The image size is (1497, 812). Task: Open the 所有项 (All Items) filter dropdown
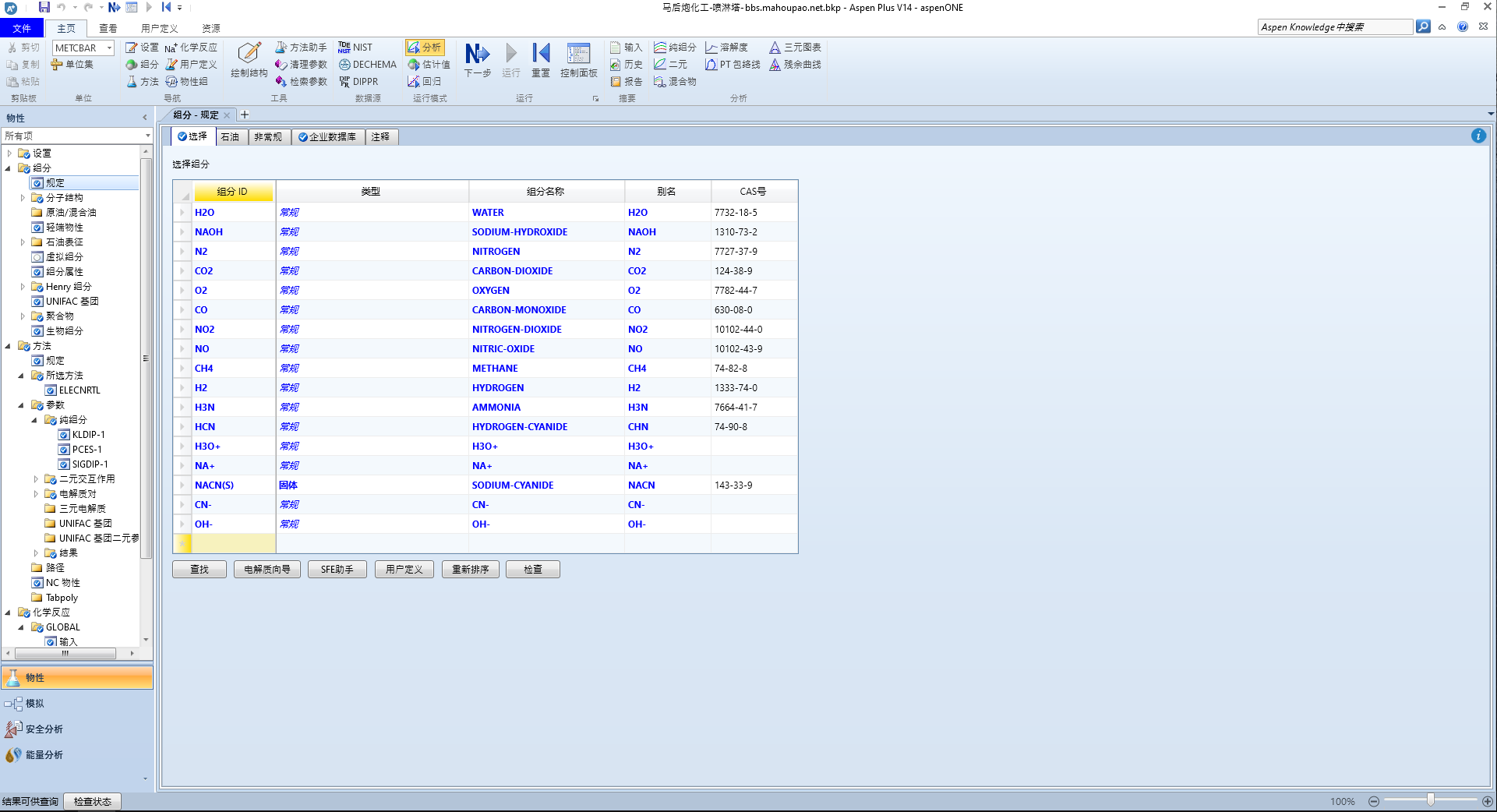pos(147,136)
